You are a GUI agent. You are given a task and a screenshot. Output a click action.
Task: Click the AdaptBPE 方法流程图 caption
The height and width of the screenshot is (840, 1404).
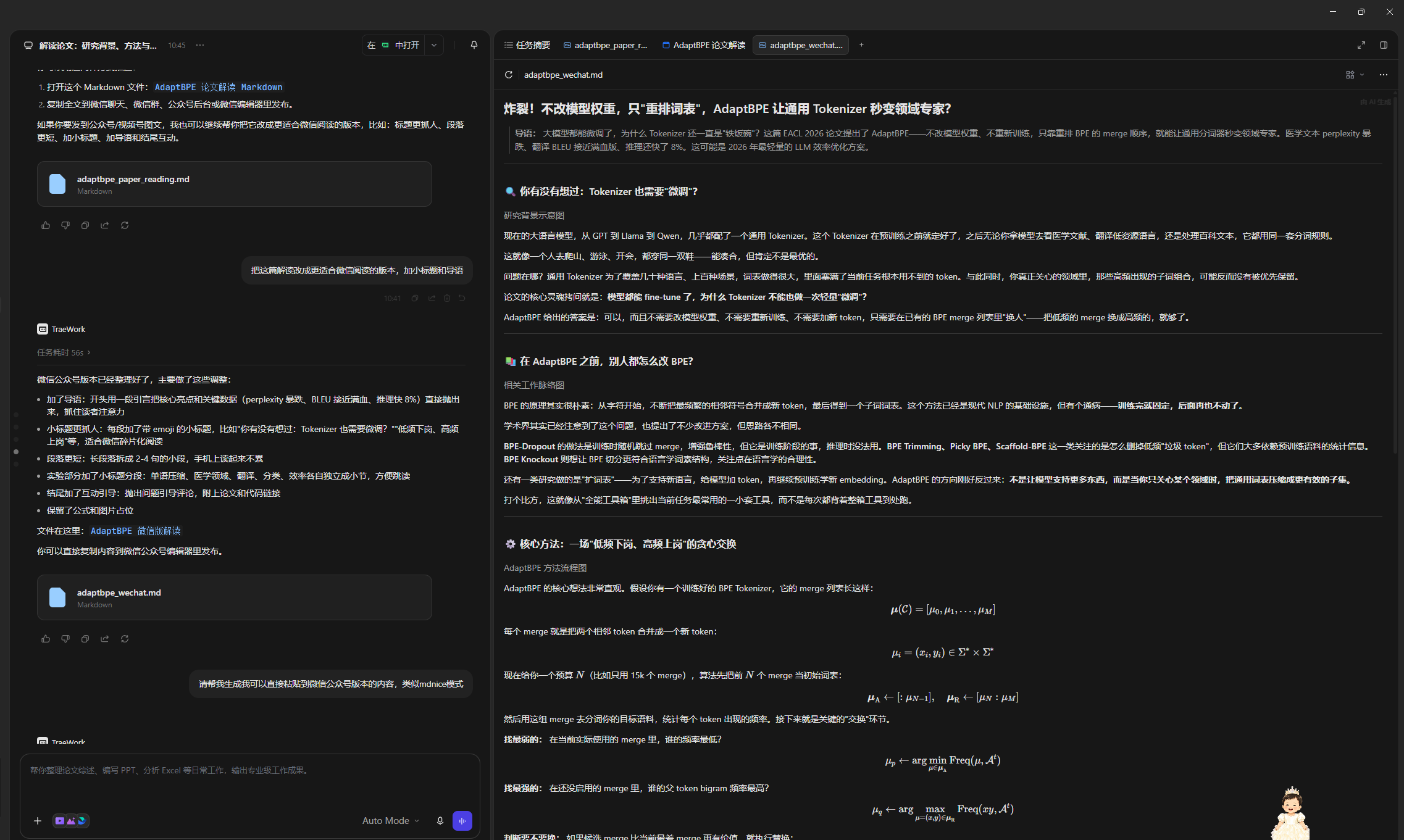pyautogui.click(x=545, y=568)
